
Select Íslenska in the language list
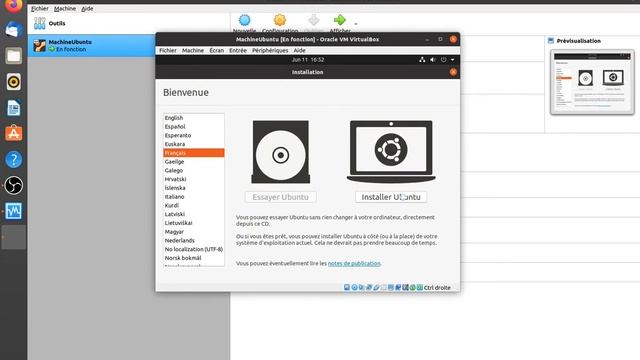pyautogui.click(x=193, y=188)
